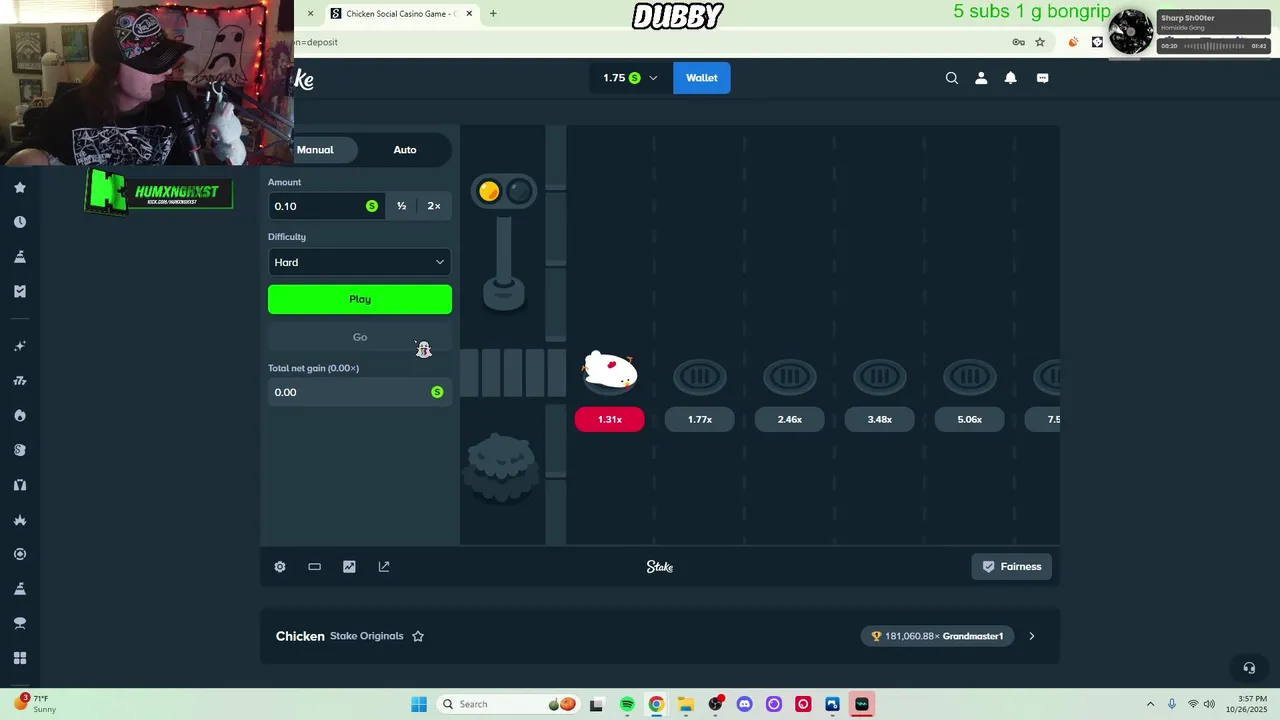Open Recent clock in left sidebar
Image resolution: width=1280 pixels, height=720 pixels.
coord(20,222)
